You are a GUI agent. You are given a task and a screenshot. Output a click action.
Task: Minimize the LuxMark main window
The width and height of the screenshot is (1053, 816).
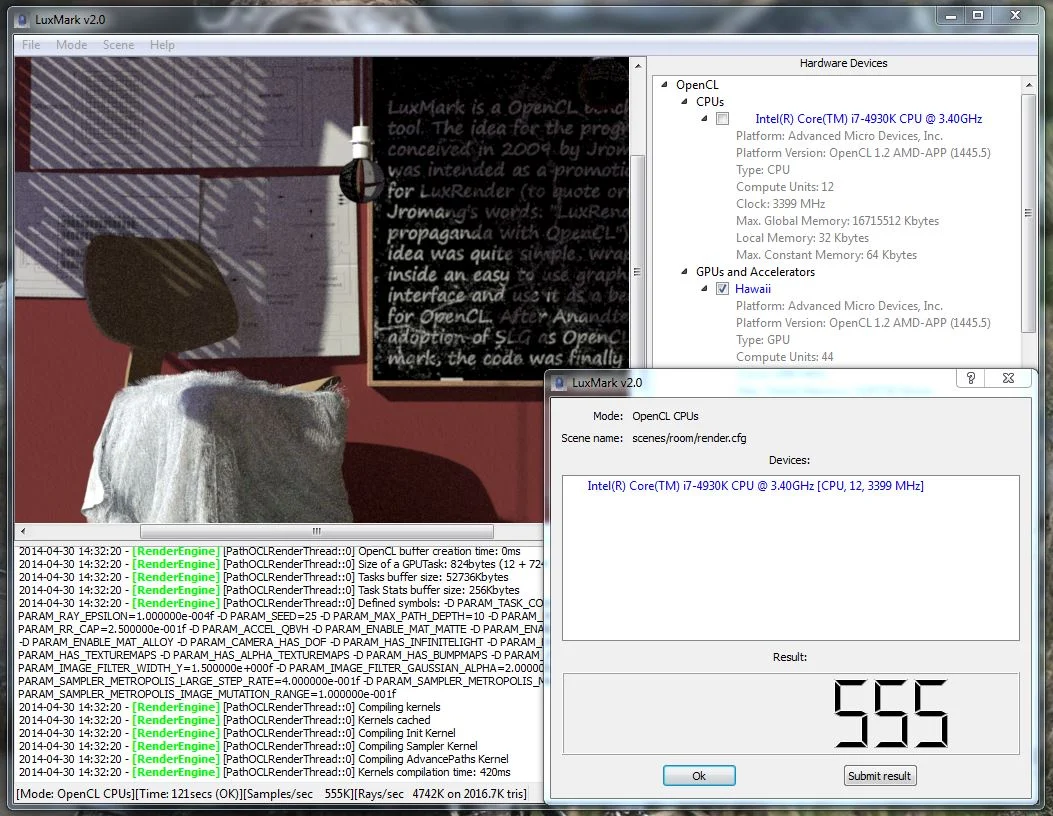pyautogui.click(x=951, y=16)
